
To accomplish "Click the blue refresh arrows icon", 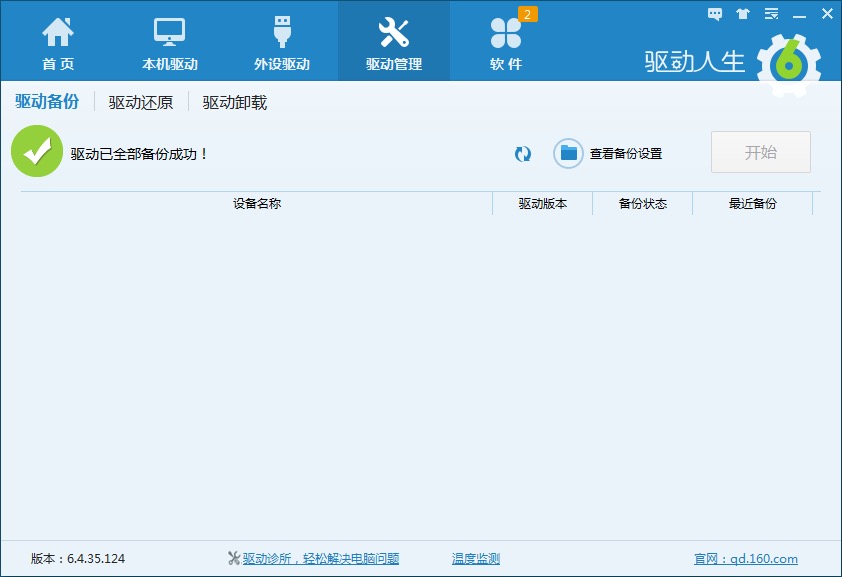I will click(523, 154).
